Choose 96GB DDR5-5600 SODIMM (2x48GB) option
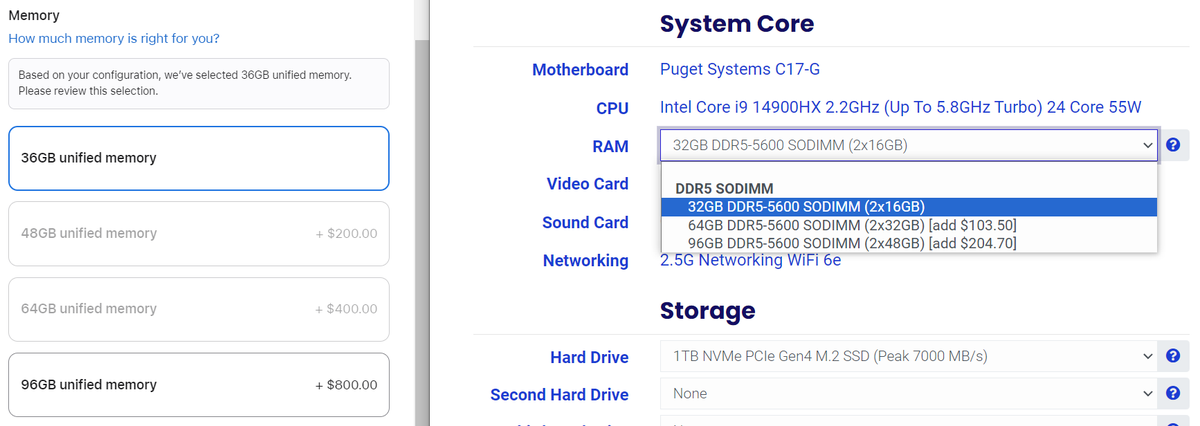 click(909, 243)
